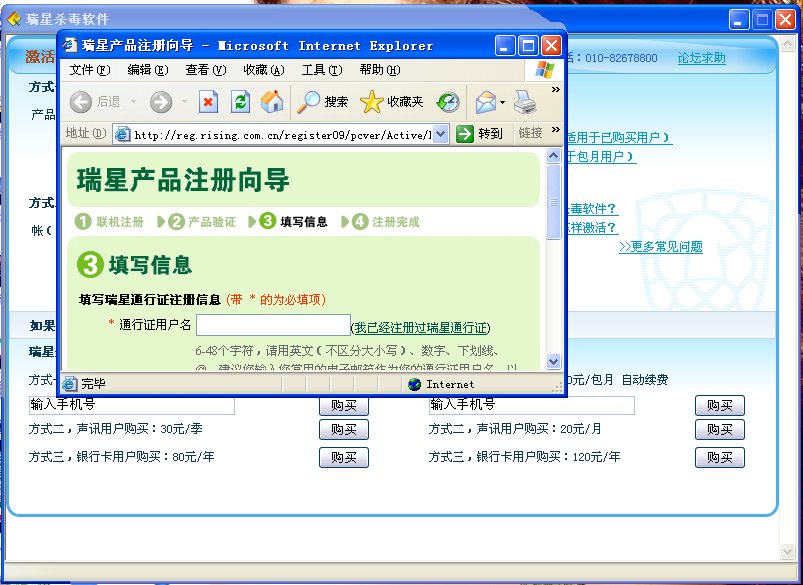Click the IE page scroll up arrow
The height and width of the screenshot is (585, 803).
[554, 156]
